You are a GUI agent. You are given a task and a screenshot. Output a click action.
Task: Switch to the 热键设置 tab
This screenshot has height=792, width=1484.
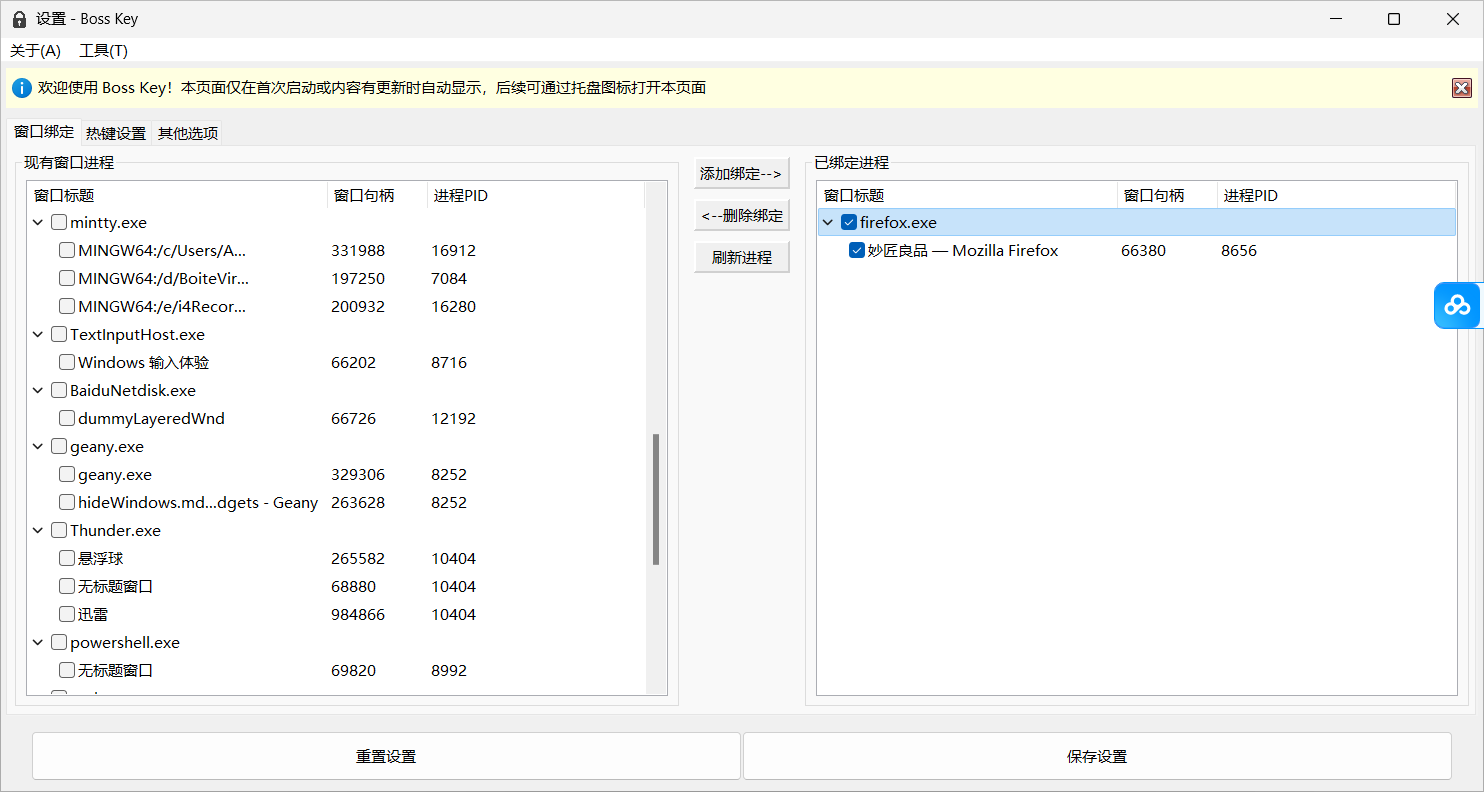(116, 133)
